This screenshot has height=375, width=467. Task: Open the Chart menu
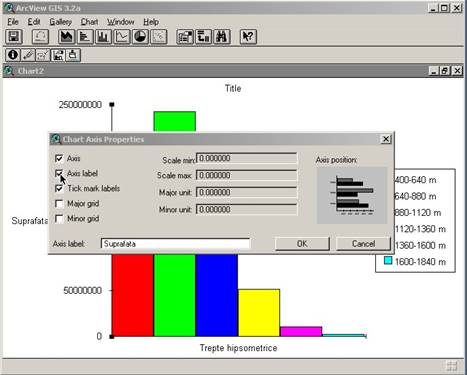point(89,22)
